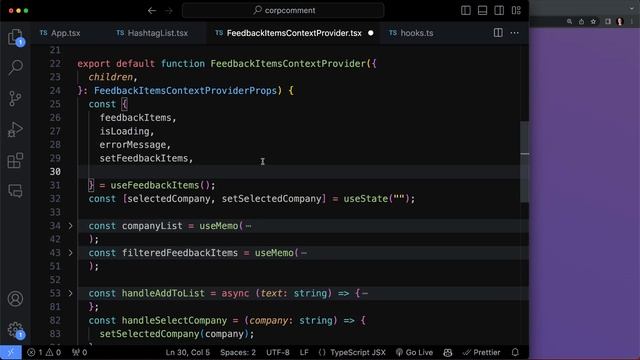Open remote window indicator in status bar
Image resolution: width=640 pixels, height=360 pixels.
[x=11, y=352]
